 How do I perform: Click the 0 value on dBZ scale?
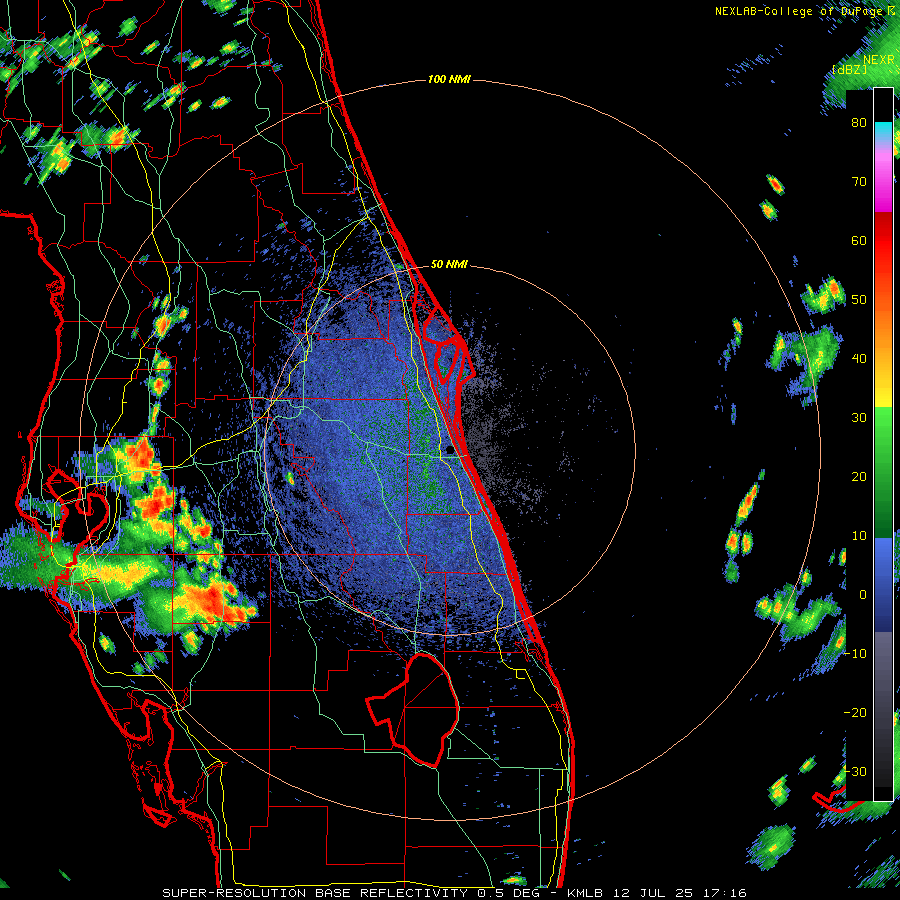863,595
